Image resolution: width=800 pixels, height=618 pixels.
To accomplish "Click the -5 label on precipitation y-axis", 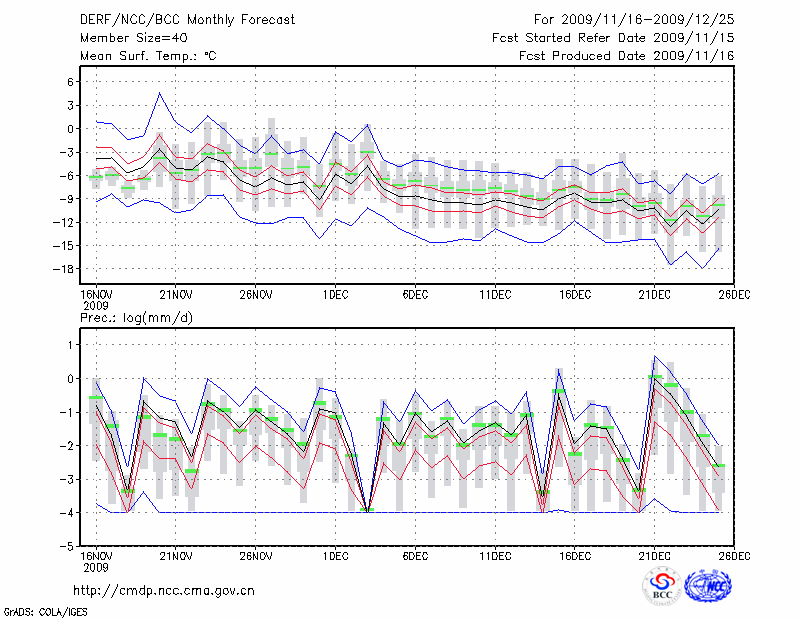I will point(66,546).
